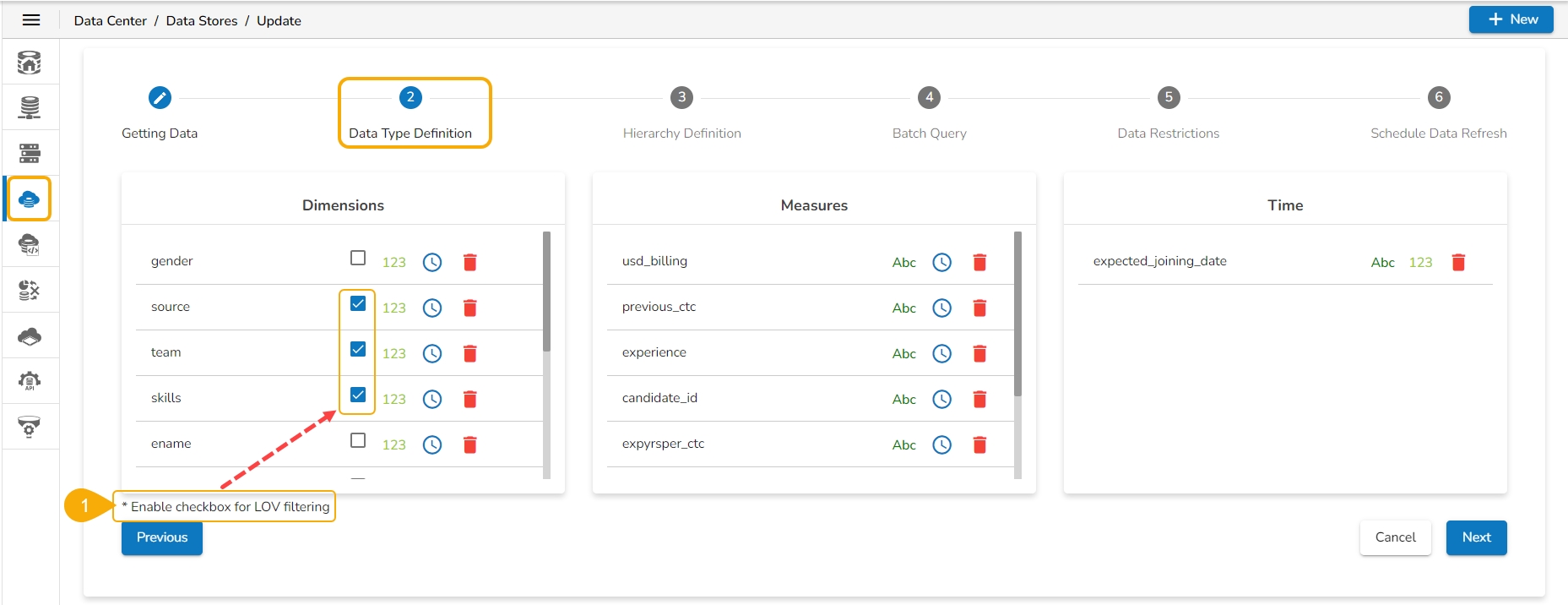Enable LOV filtering checkbox for gender

tap(358, 258)
